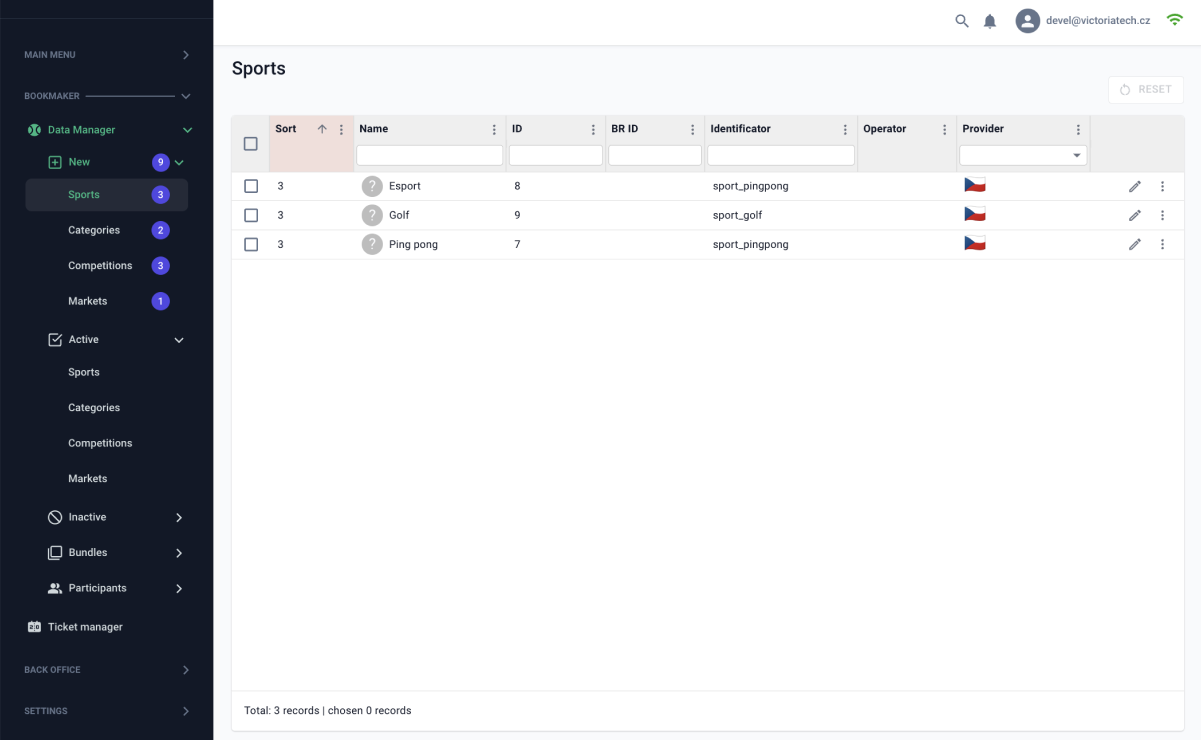
Task: Click the user avatar icon
Action: [x=1028, y=21]
